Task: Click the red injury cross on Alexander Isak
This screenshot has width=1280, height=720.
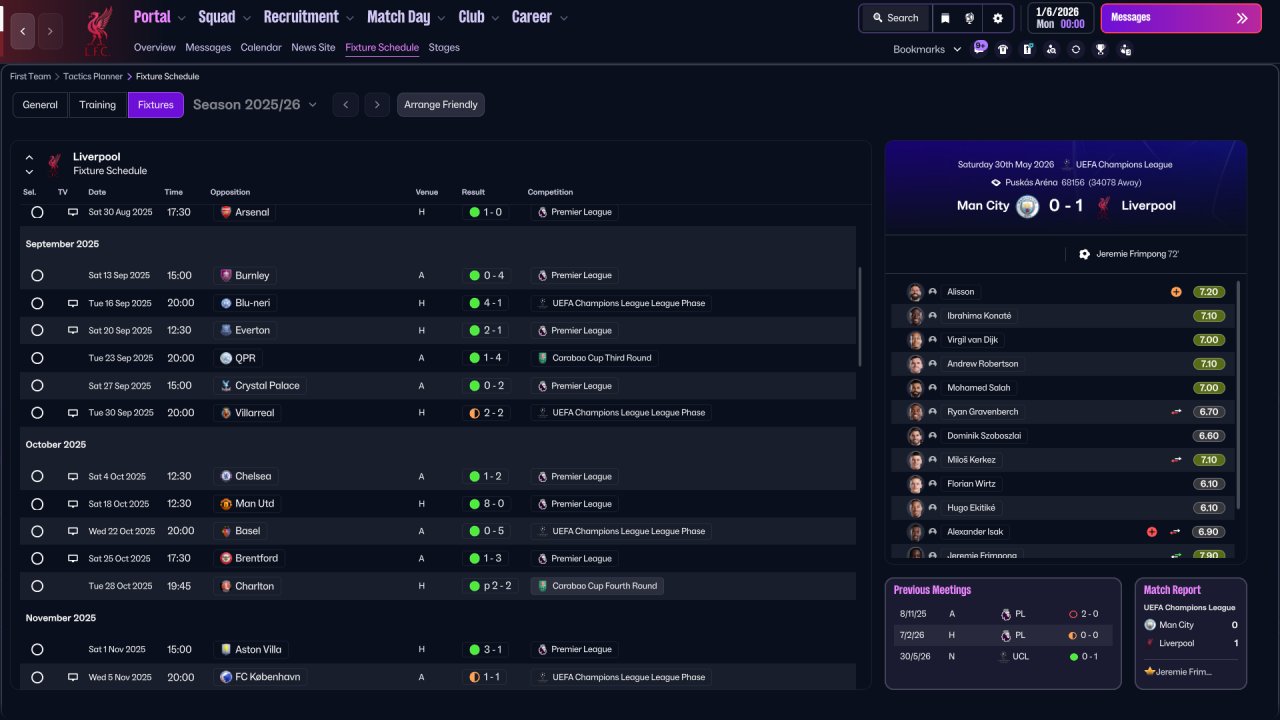Action: pyautogui.click(x=1152, y=532)
